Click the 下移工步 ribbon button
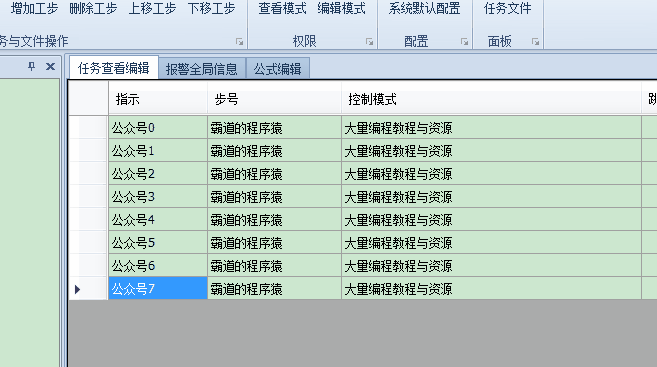The height and width of the screenshot is (367, 657). click(x=211, y=8)
